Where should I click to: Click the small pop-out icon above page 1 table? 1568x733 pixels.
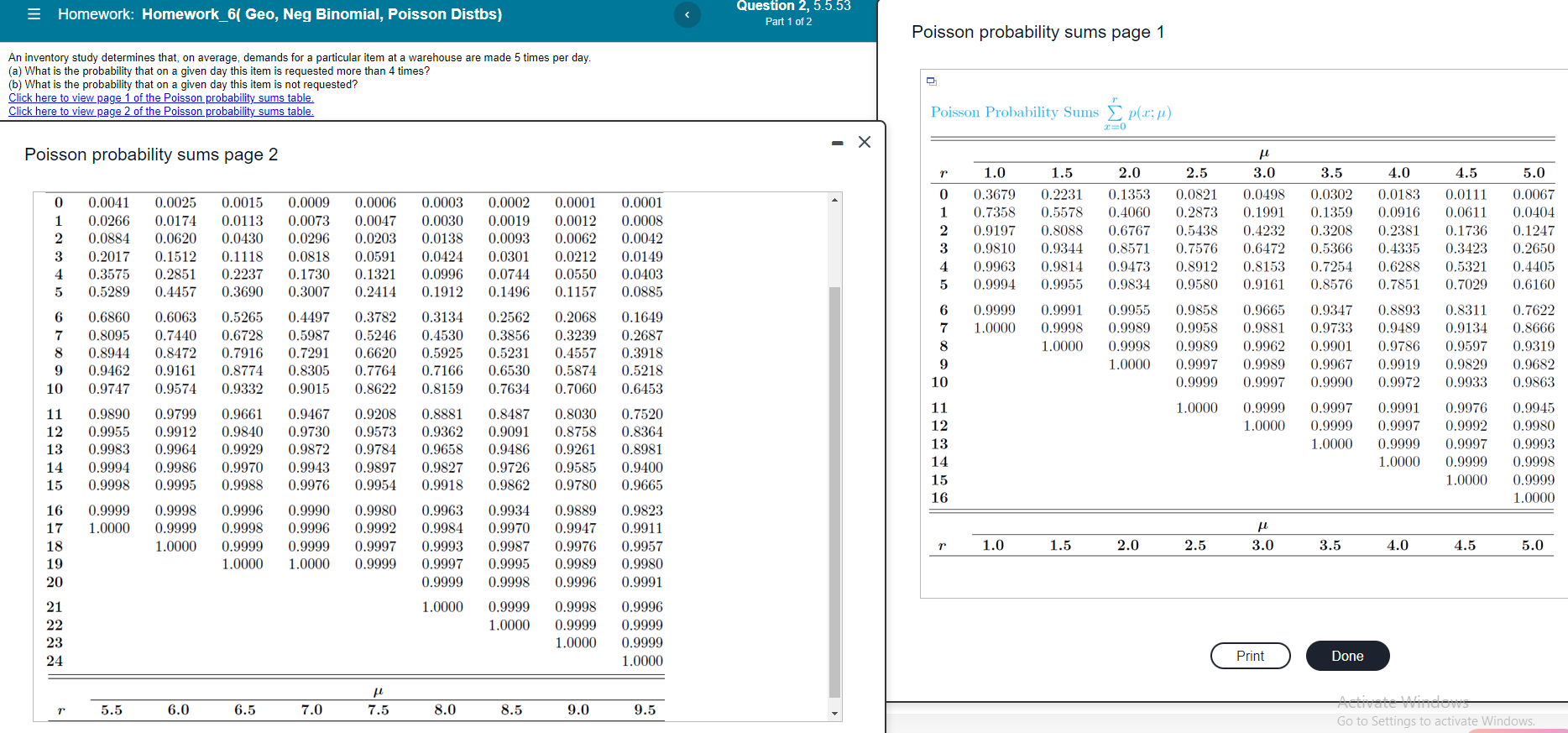click(x=931, y=81)
